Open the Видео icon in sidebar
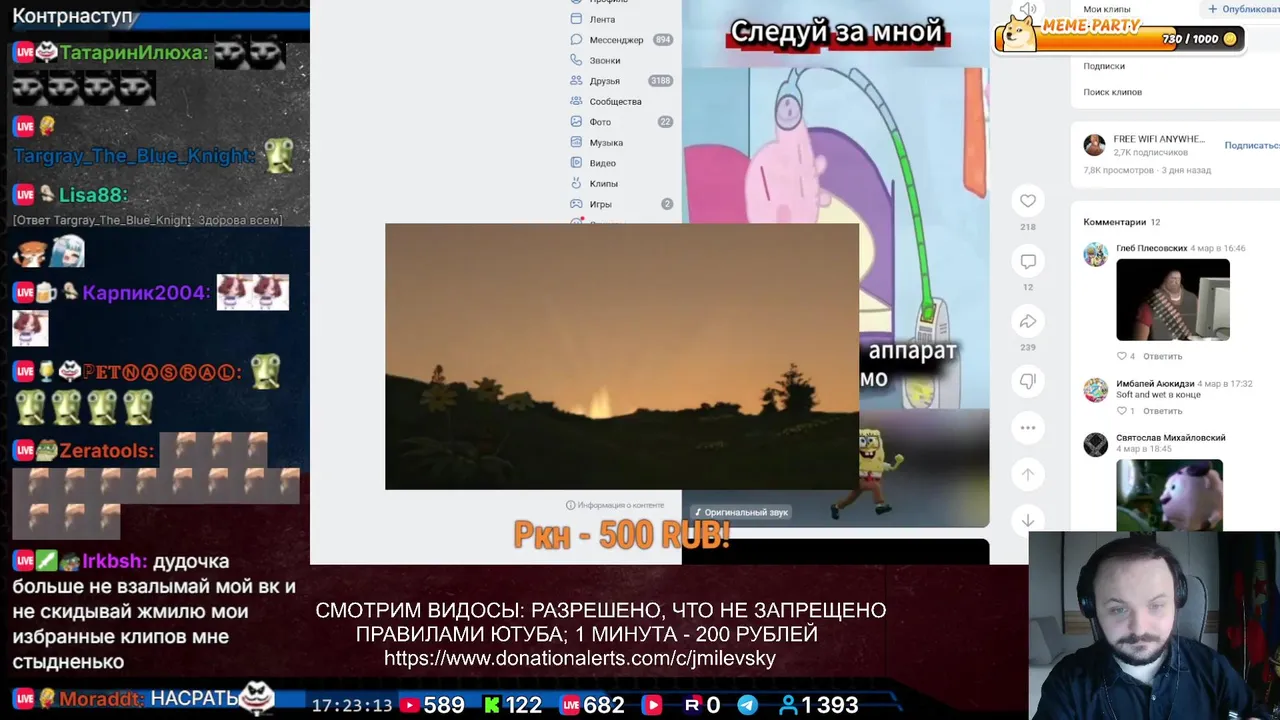This screenshot has height=720, width=1280. tap(576, 163)
